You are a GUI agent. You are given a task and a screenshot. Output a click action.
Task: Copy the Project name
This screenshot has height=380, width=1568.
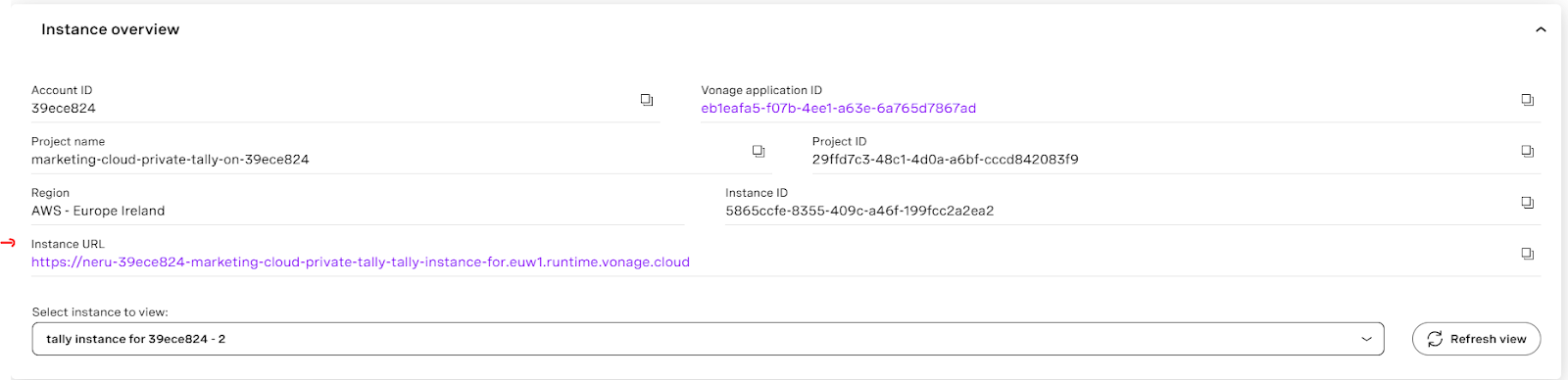758,151
